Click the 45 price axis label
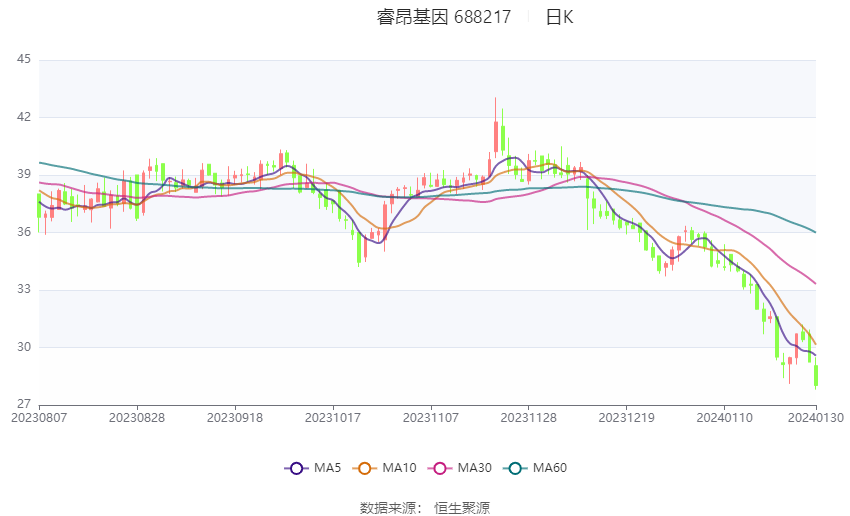 24,59
